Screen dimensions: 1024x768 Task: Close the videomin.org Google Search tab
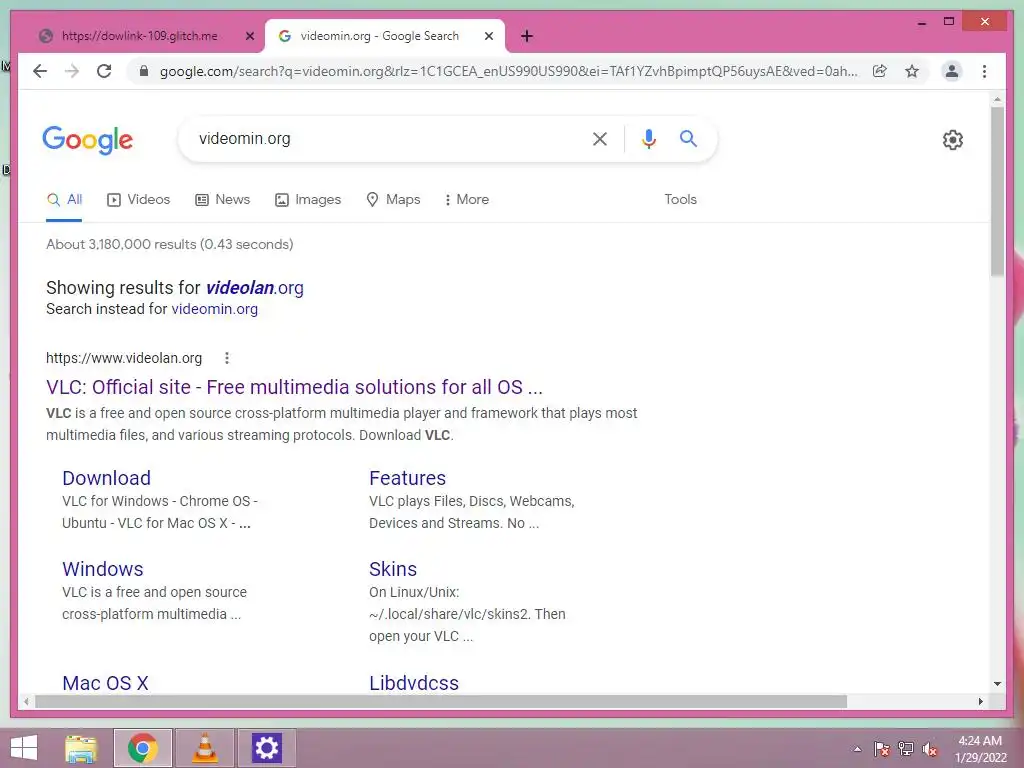point(488,36)
